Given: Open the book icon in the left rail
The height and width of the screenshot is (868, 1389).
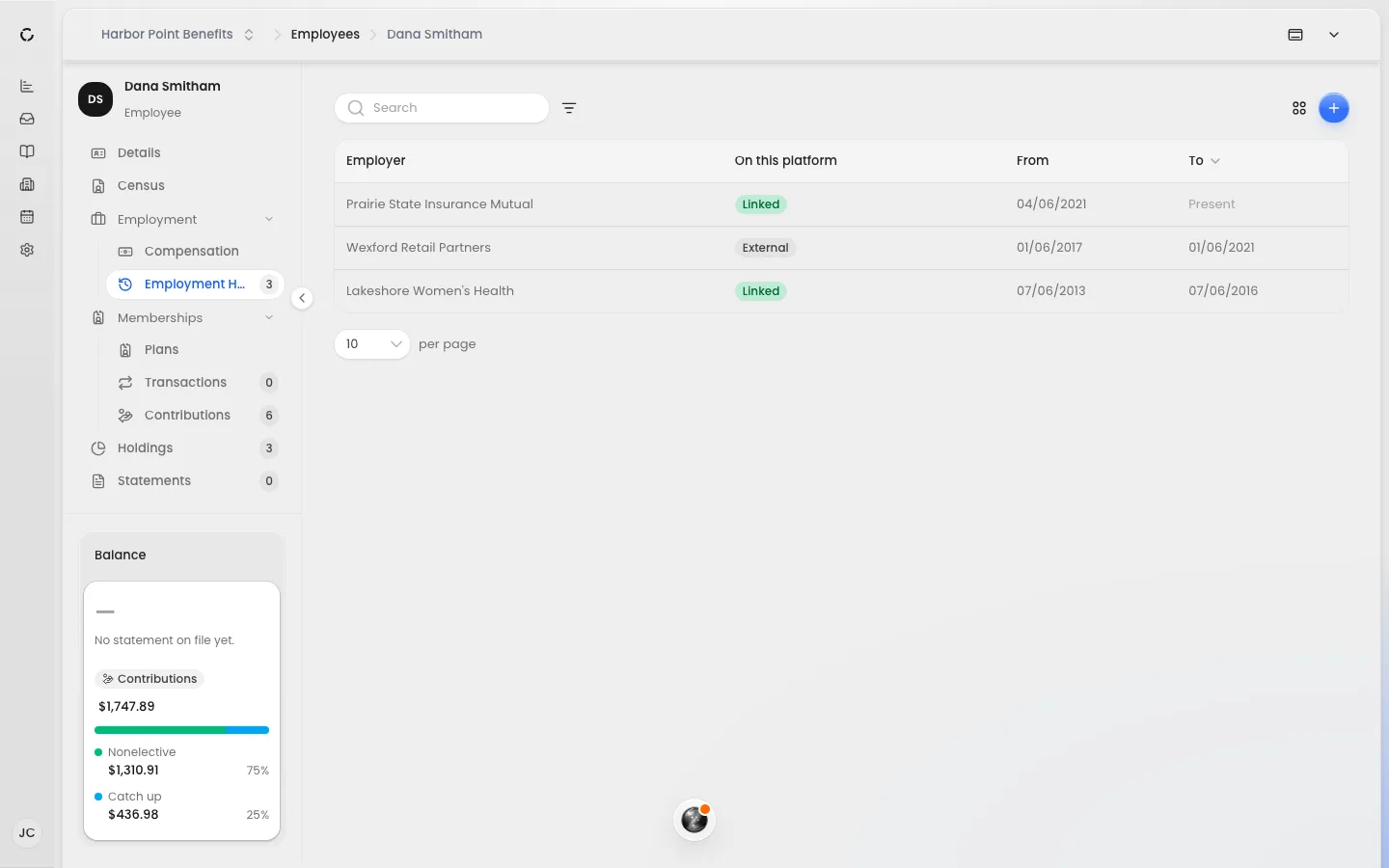Looking at the screenshot, I should tap(27, 151).
